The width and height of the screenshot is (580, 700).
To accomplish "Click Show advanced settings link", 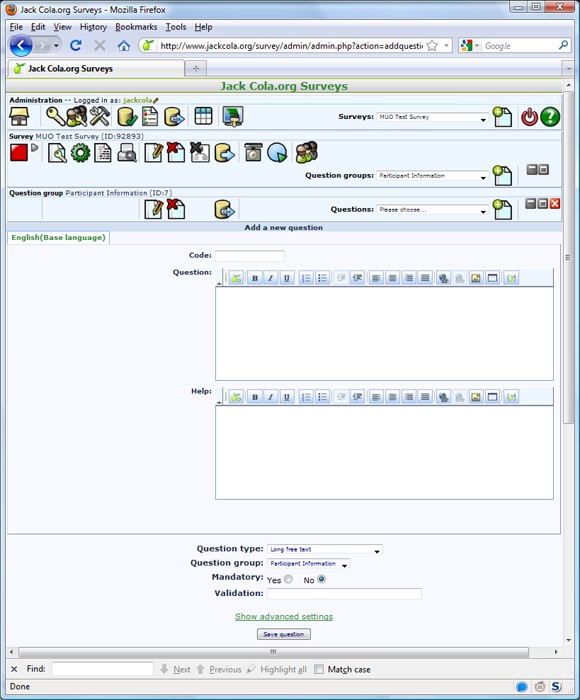I will [284, 617].
